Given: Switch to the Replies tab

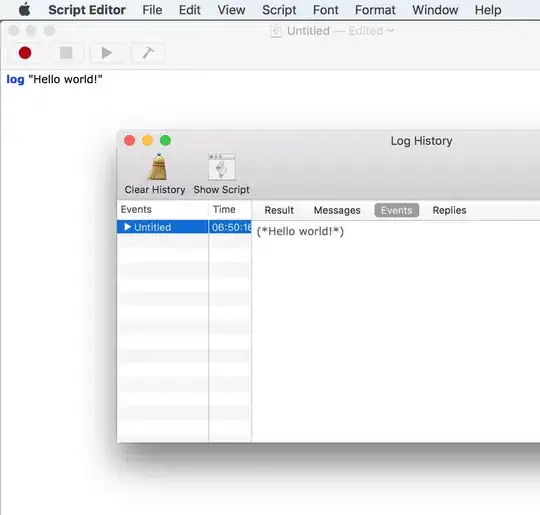Looking at the screenshot, I should point(449,210).
